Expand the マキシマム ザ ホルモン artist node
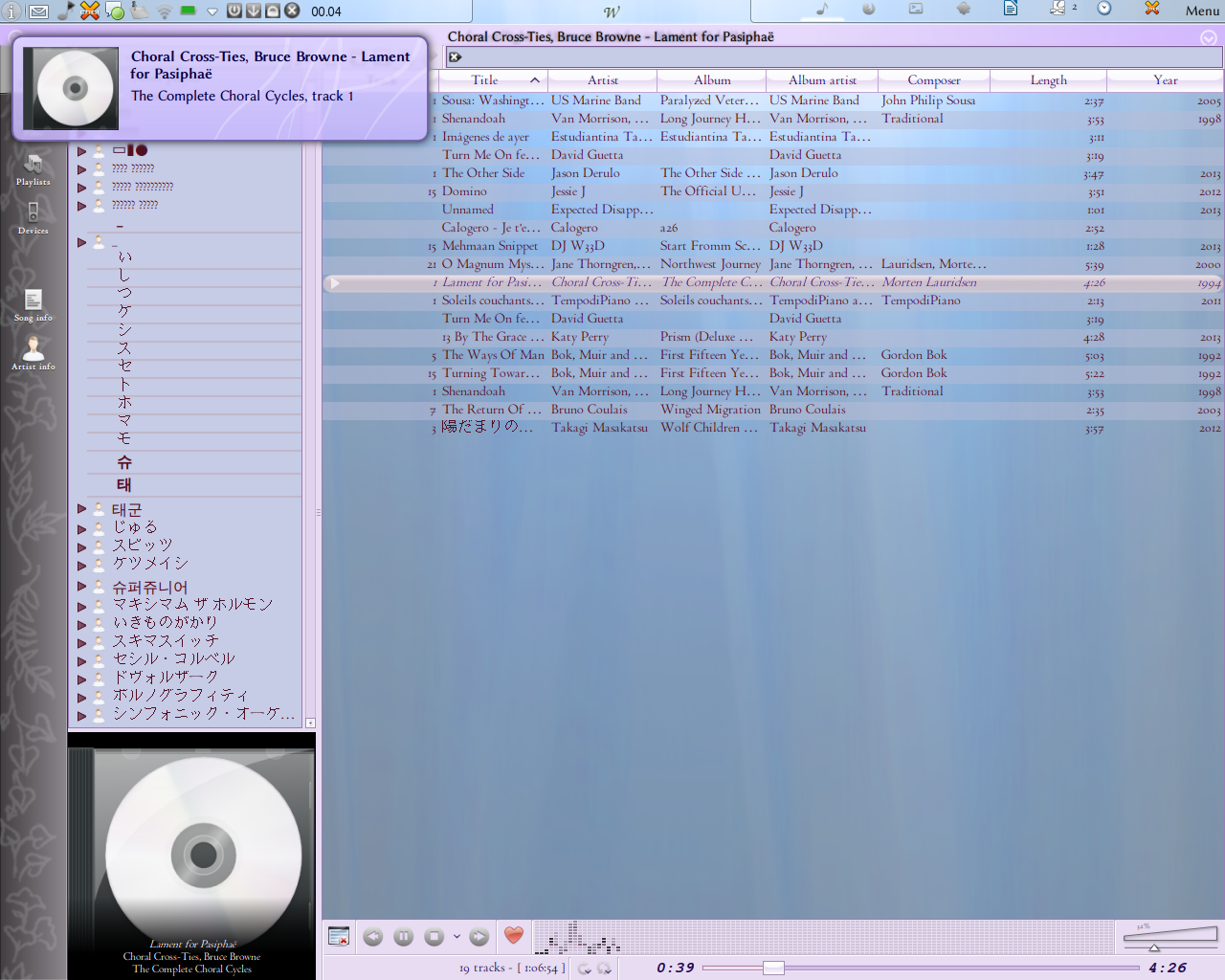 tap(82, 606)
